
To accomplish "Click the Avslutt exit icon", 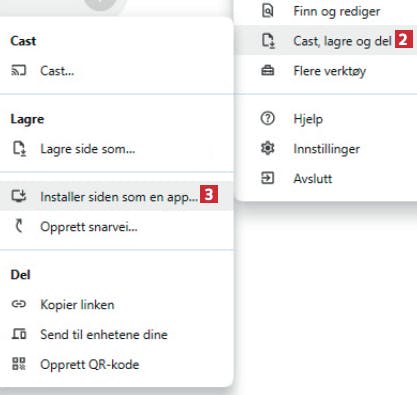I will [x=268, y=178].
